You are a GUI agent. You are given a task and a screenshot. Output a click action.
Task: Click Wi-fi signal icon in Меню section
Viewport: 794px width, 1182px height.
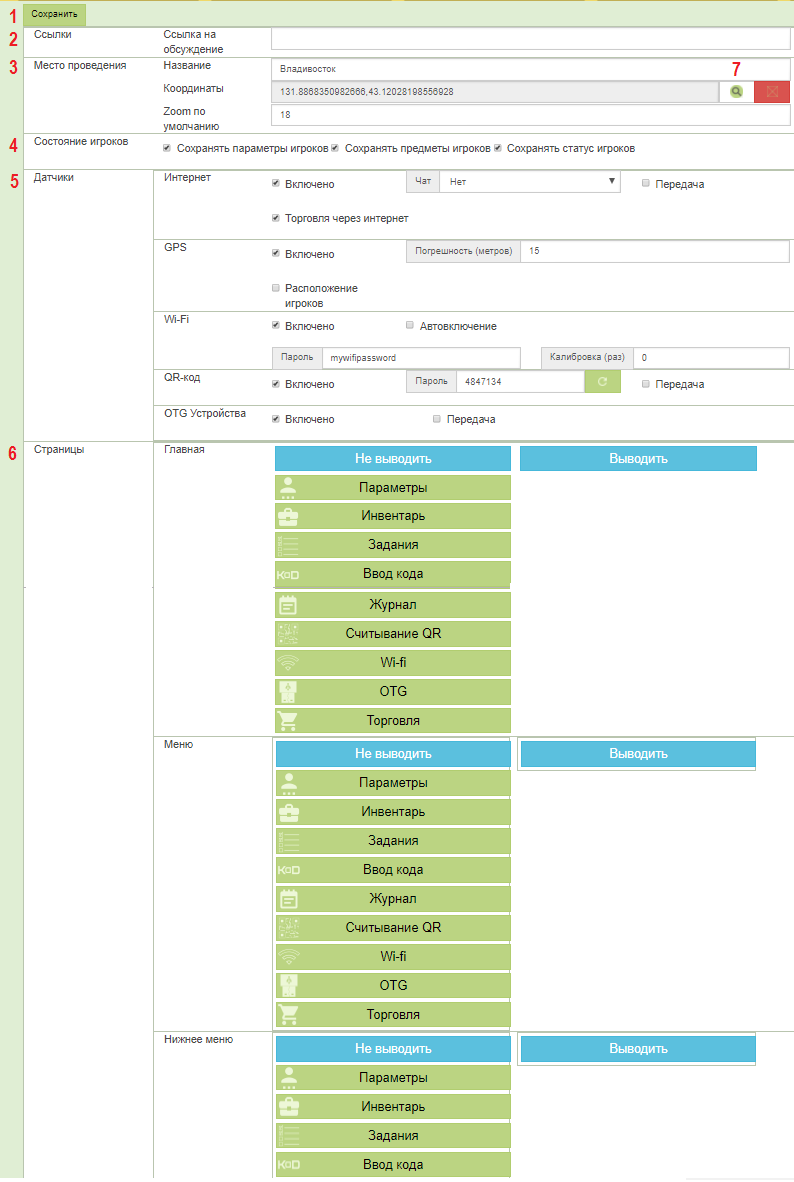289,957
